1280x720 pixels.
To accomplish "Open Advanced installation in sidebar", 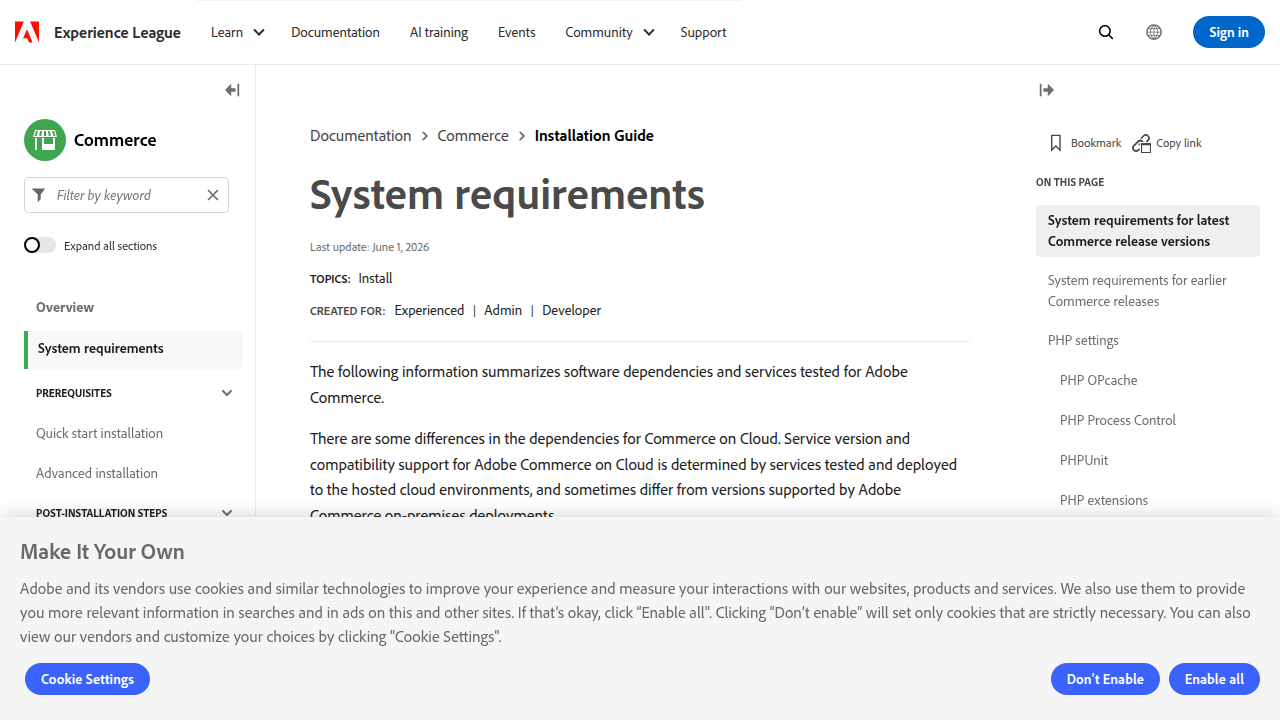I will click(97, 473).
